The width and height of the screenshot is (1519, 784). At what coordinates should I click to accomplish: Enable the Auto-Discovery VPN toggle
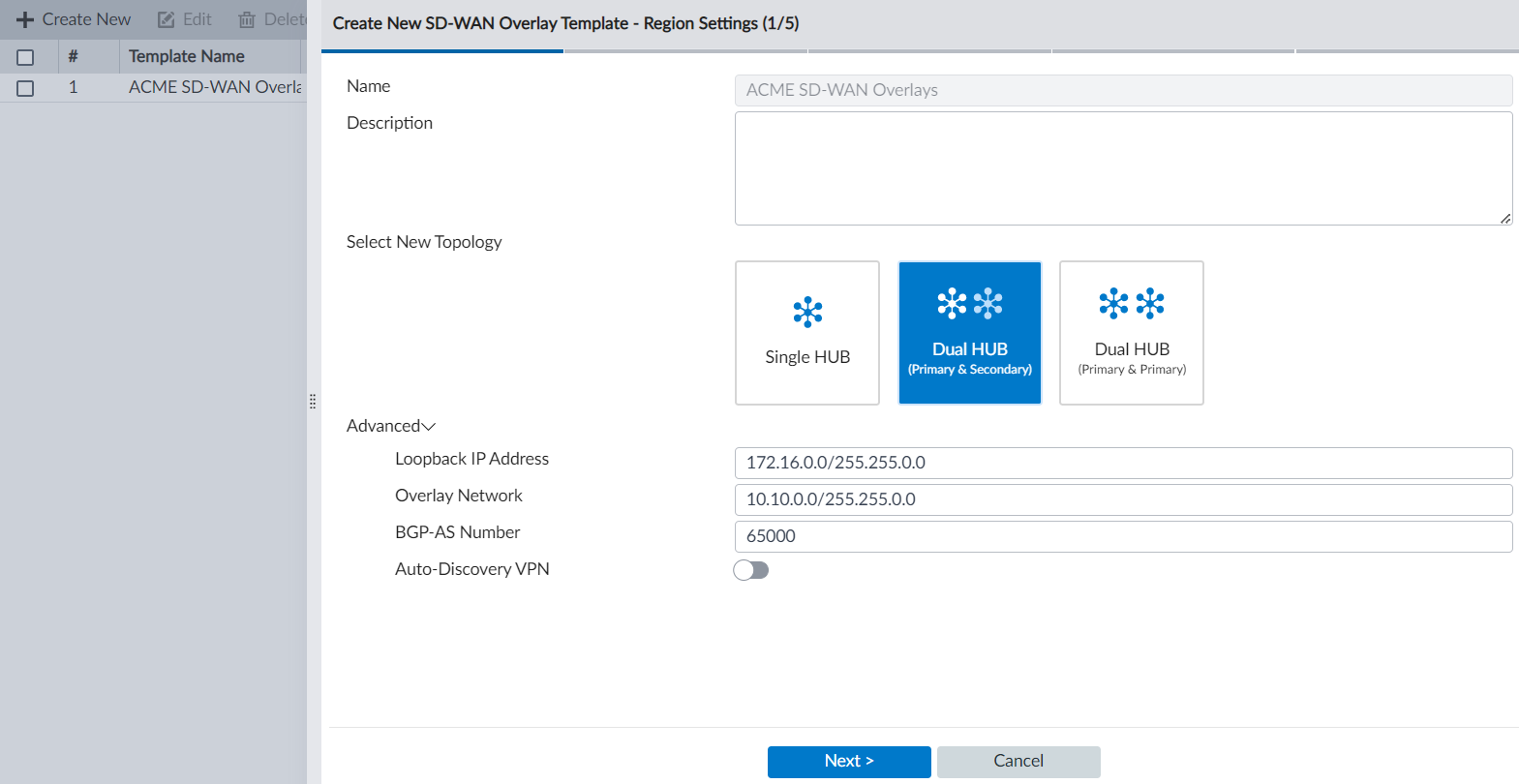pos(750,570)
